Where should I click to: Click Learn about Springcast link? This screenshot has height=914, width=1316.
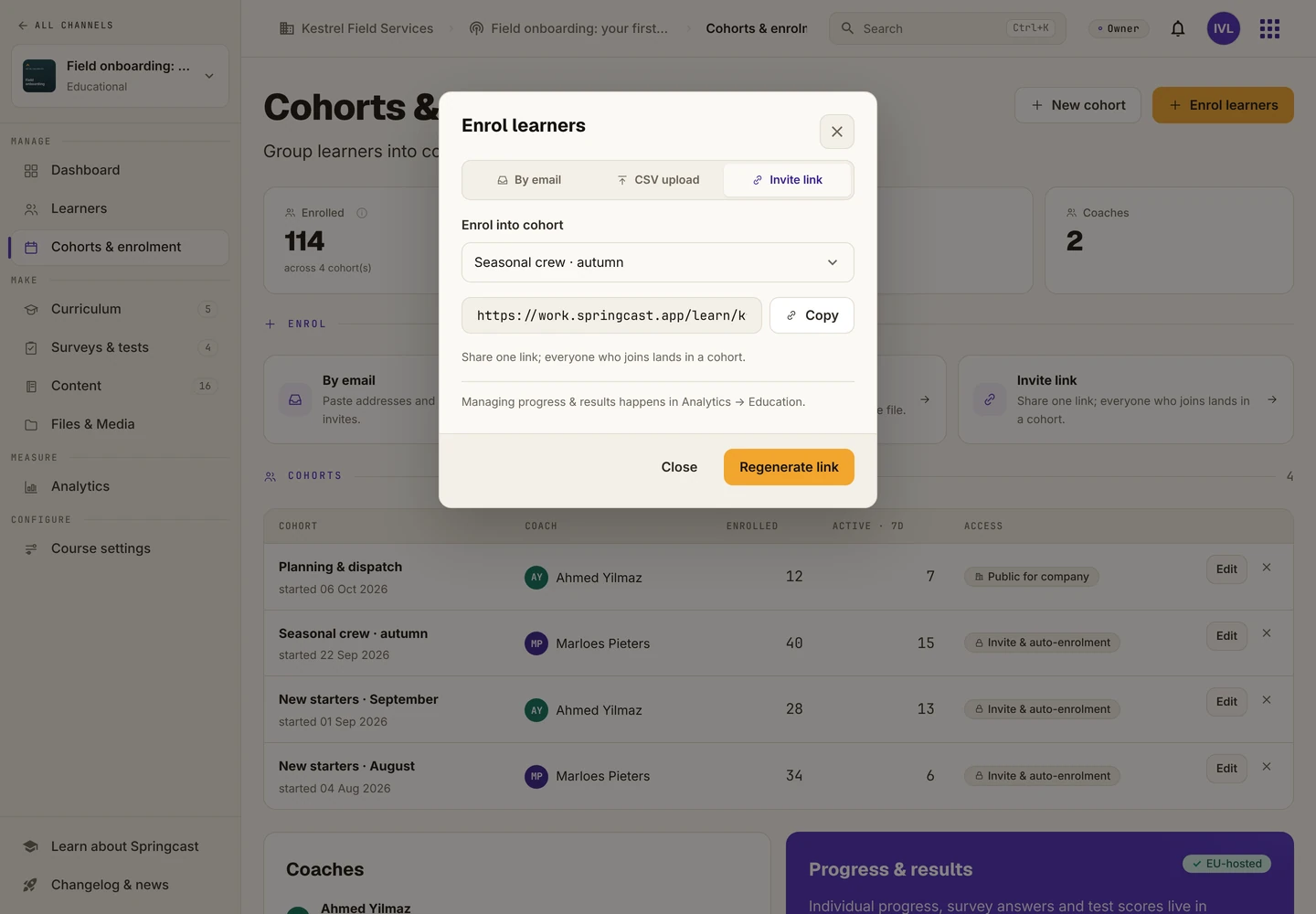point(120,846)
